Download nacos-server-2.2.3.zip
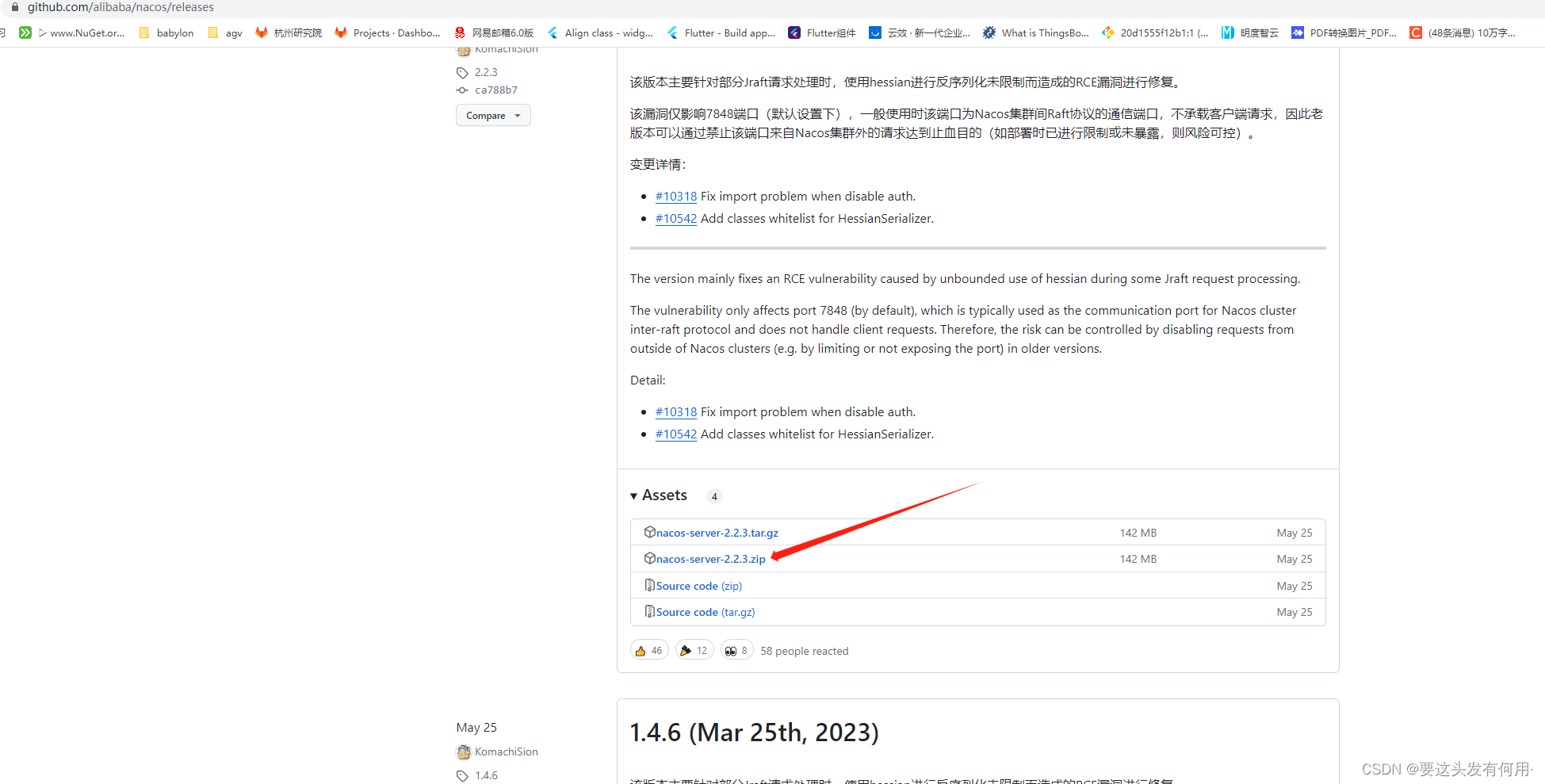This screenshot has height=784, width=1545. (711, 559)
